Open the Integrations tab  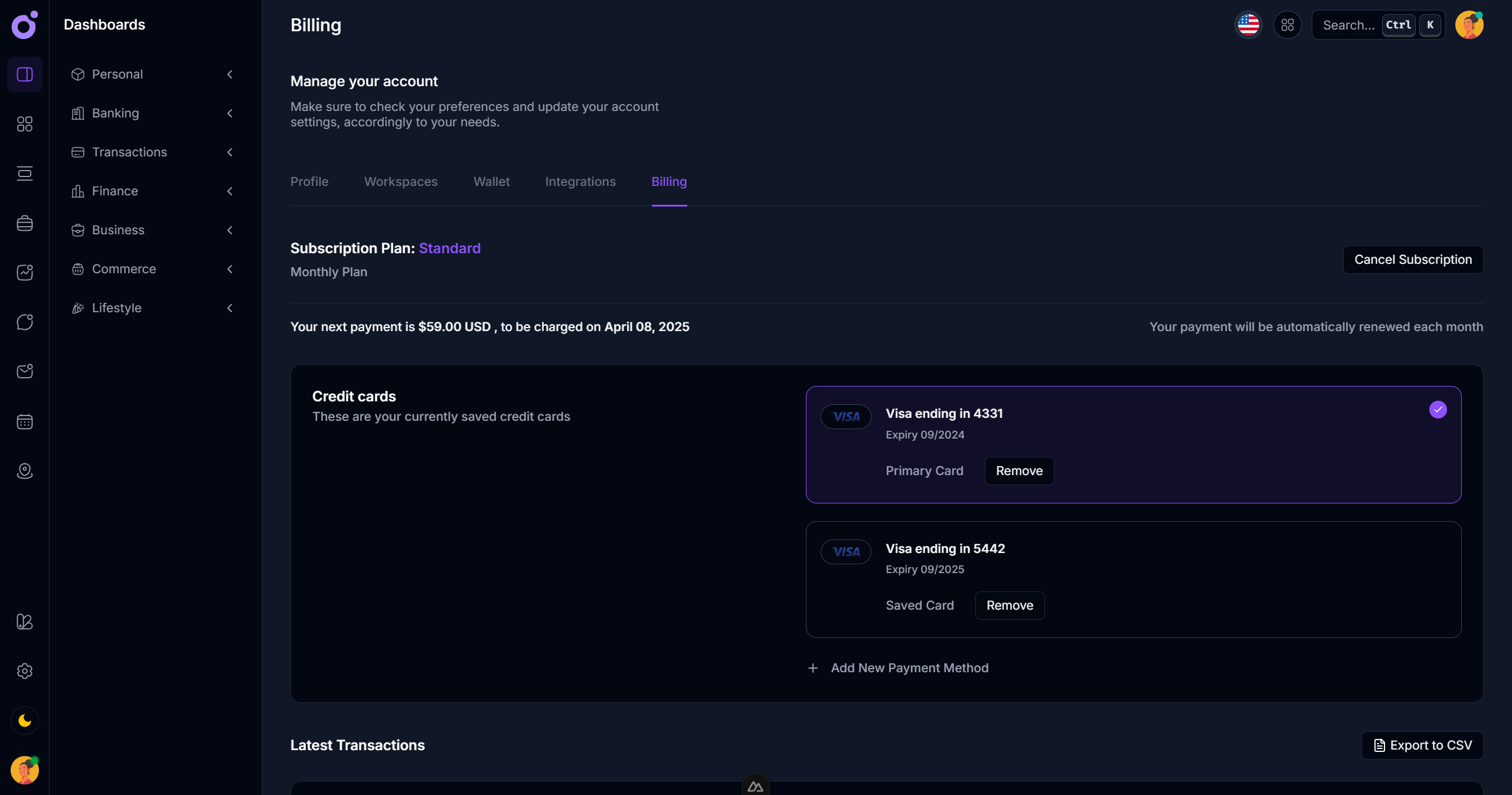pyautogui.click(x=580, y=182)
